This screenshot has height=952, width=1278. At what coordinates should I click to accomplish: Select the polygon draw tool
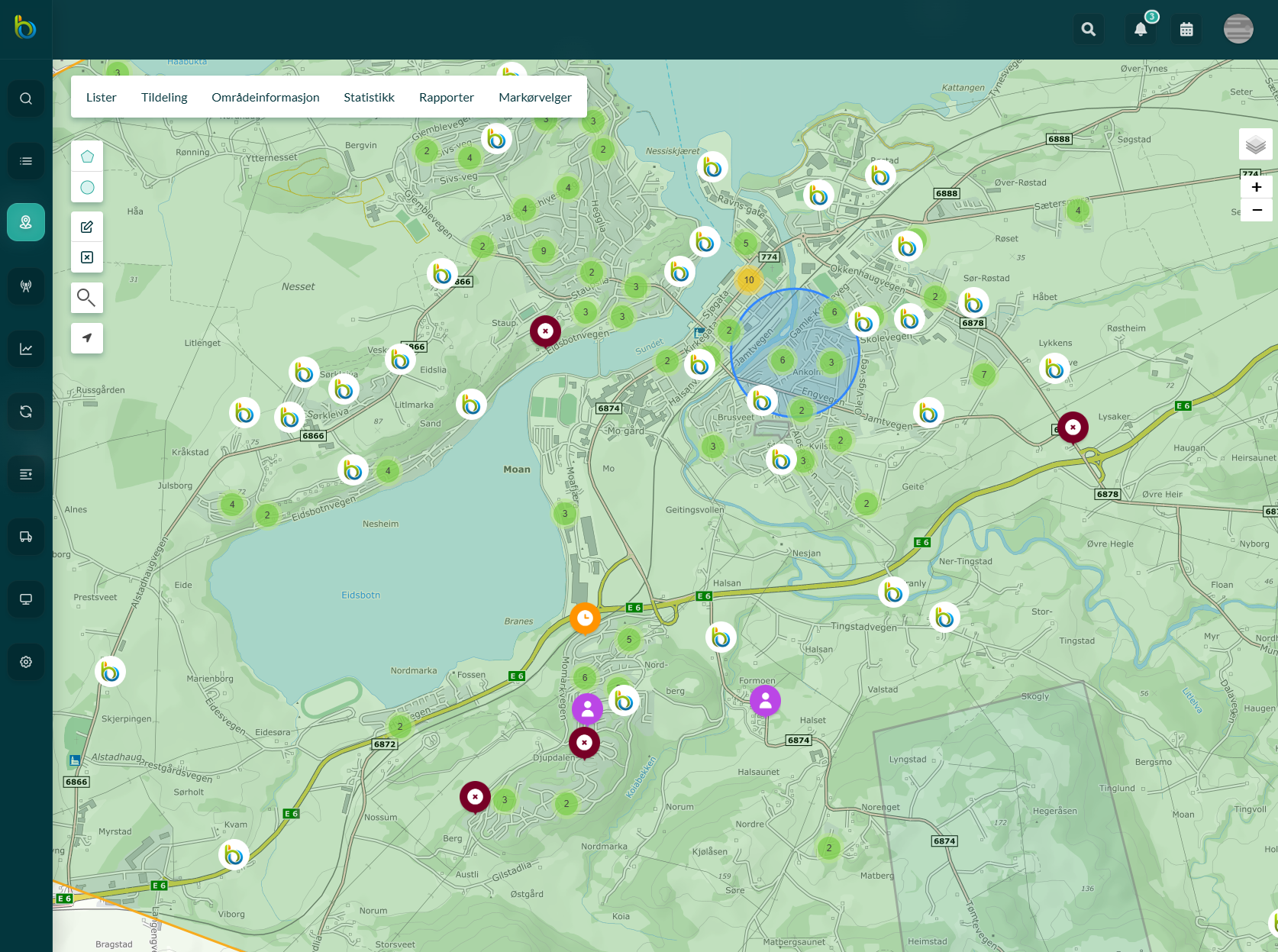[87, 157]
